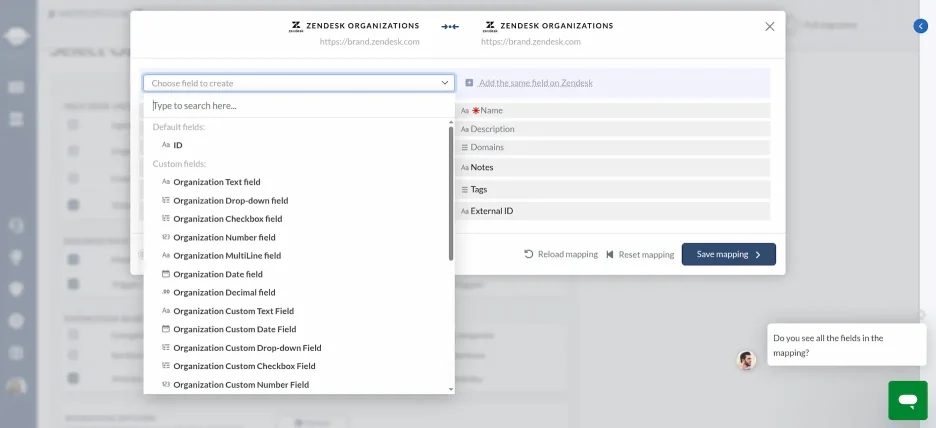The height and width of the screenshot is (428, 936).
Task: Click calendar icon of Organization Custom Date Field
Action: pyautogui.click(x=166, y=329)
